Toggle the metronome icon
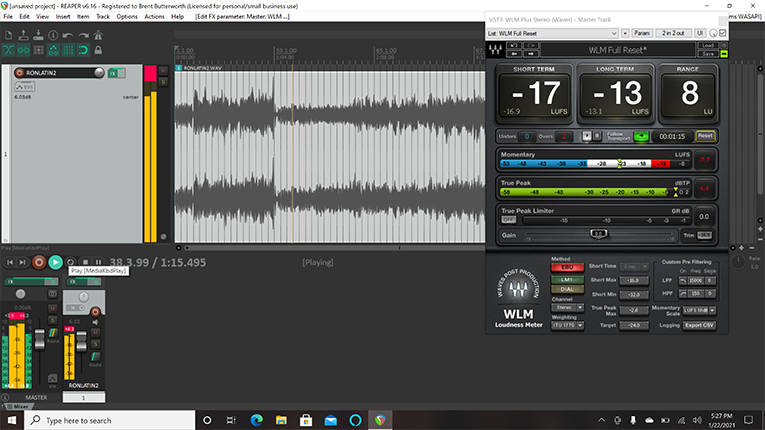765x430 pixels. click(98, 35)
